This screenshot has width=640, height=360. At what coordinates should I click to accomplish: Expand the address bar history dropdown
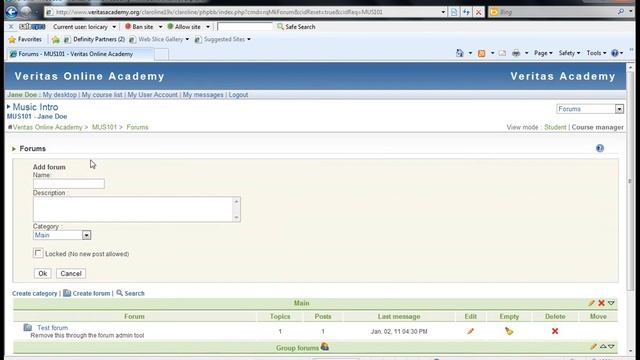pos(443,12)
